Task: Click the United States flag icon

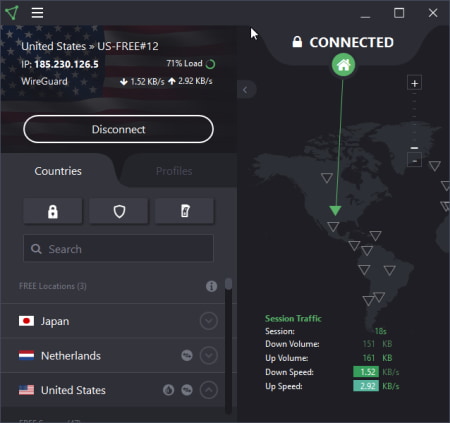Action: (x=26, y=390)
